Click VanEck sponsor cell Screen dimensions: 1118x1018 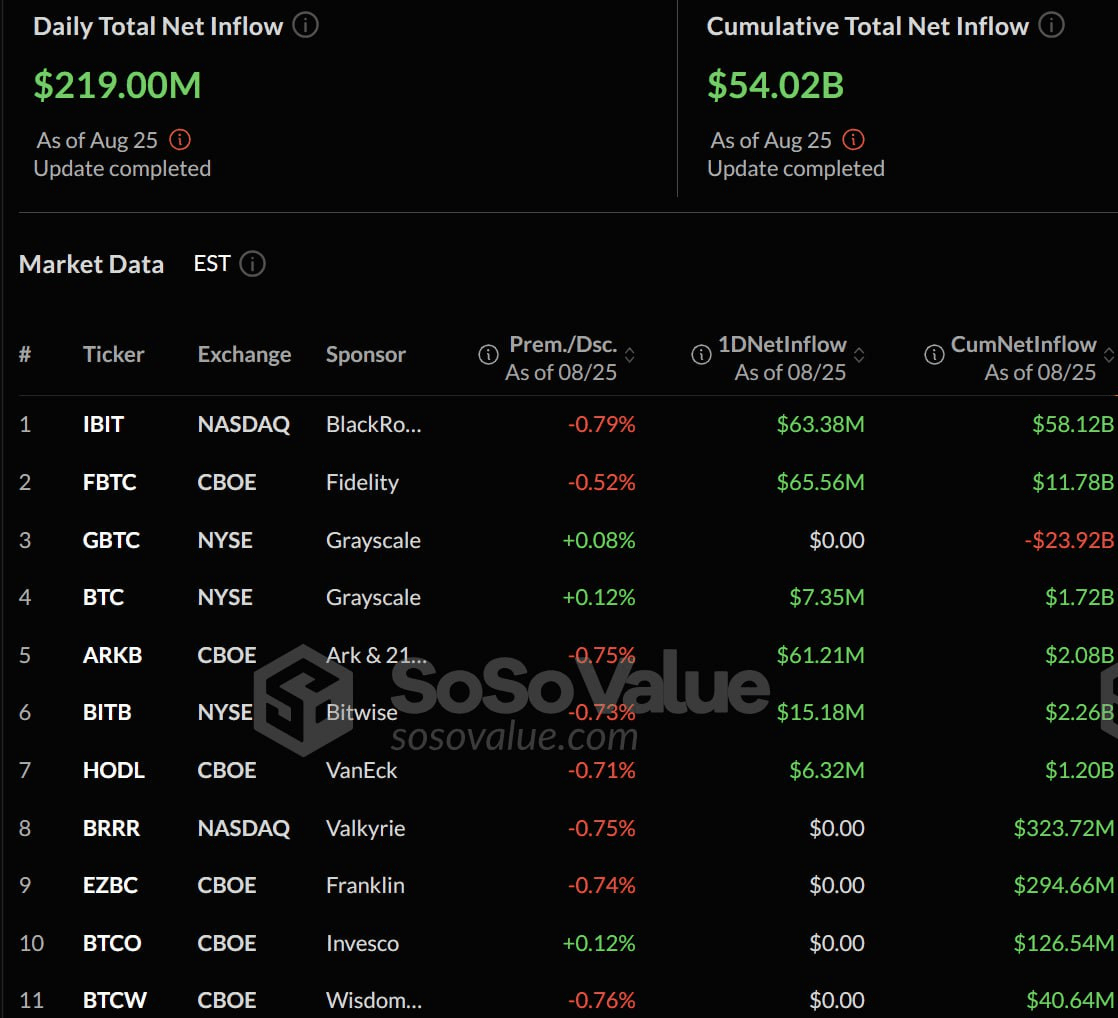(x=361, y=771)
